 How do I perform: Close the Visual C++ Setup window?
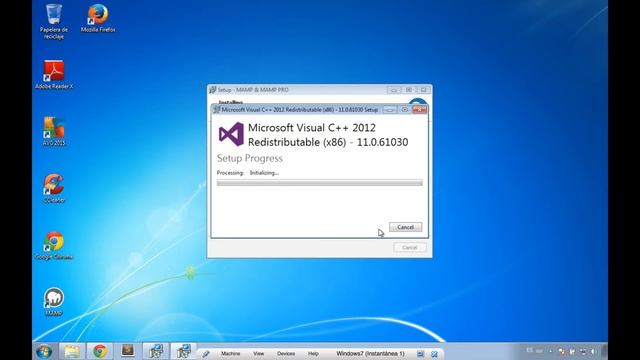pos(419,109)
